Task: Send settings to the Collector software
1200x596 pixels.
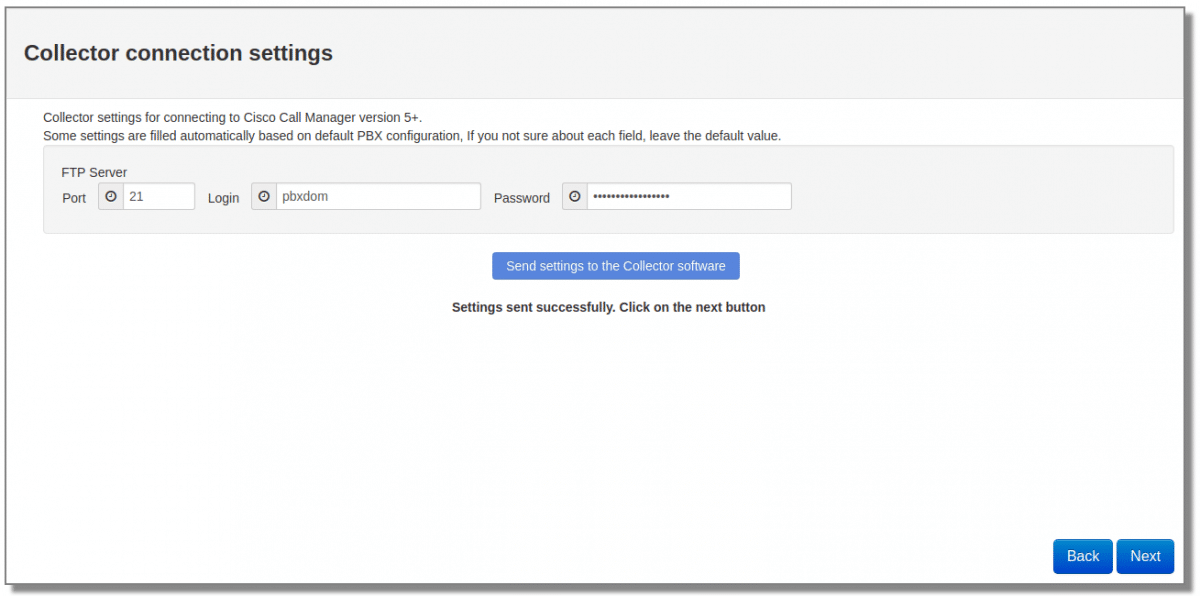Action: point(615,266)
